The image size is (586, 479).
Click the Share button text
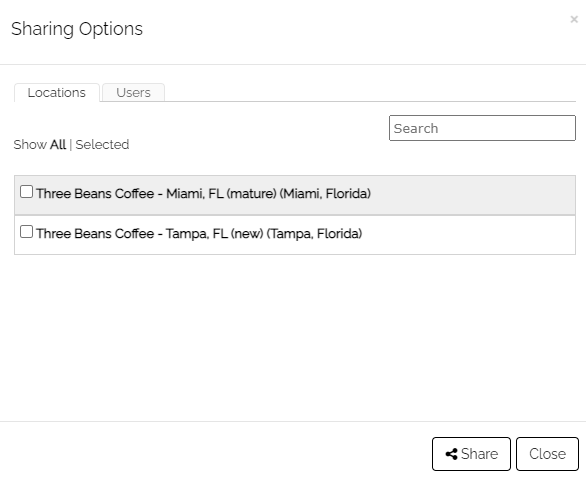[x=479, y=454]
